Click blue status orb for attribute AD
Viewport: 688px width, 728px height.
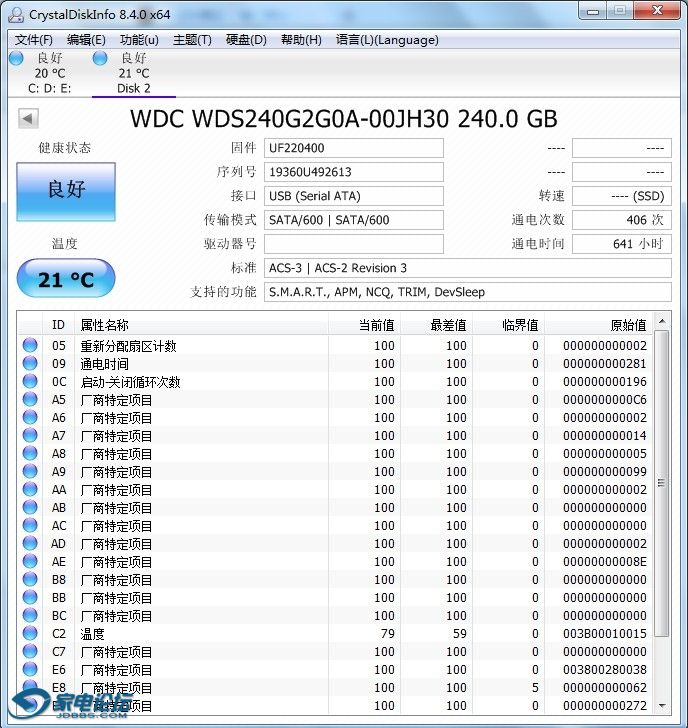point(30,543)
